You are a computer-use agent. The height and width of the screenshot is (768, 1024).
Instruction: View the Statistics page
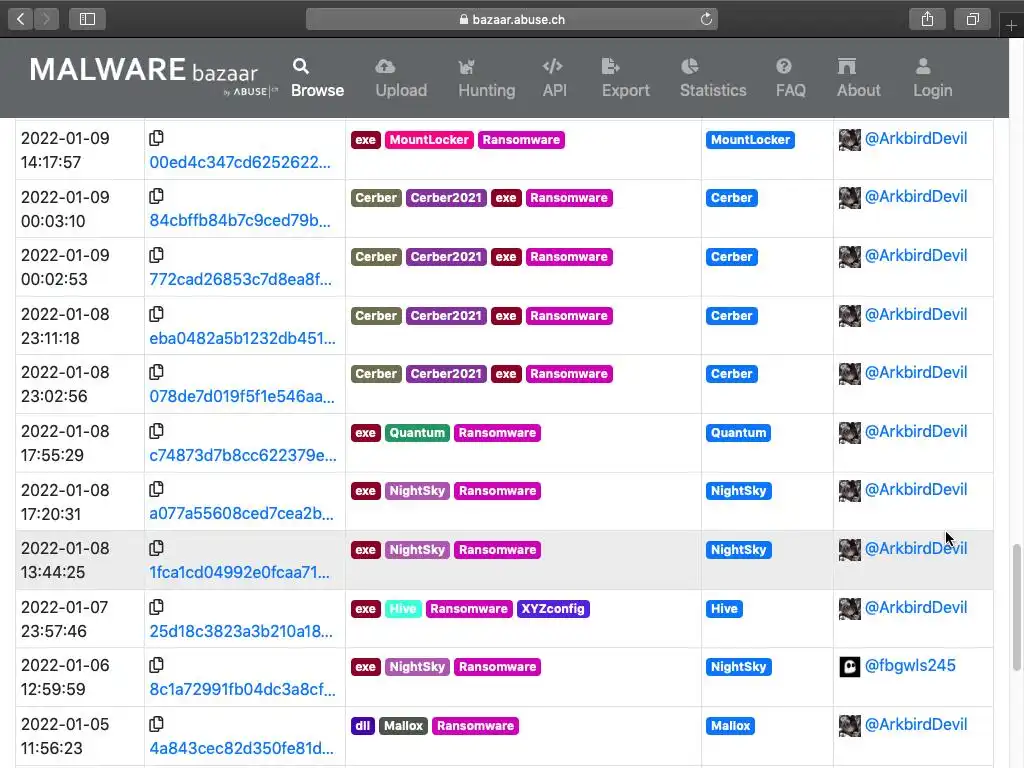(x=712, y=78)
